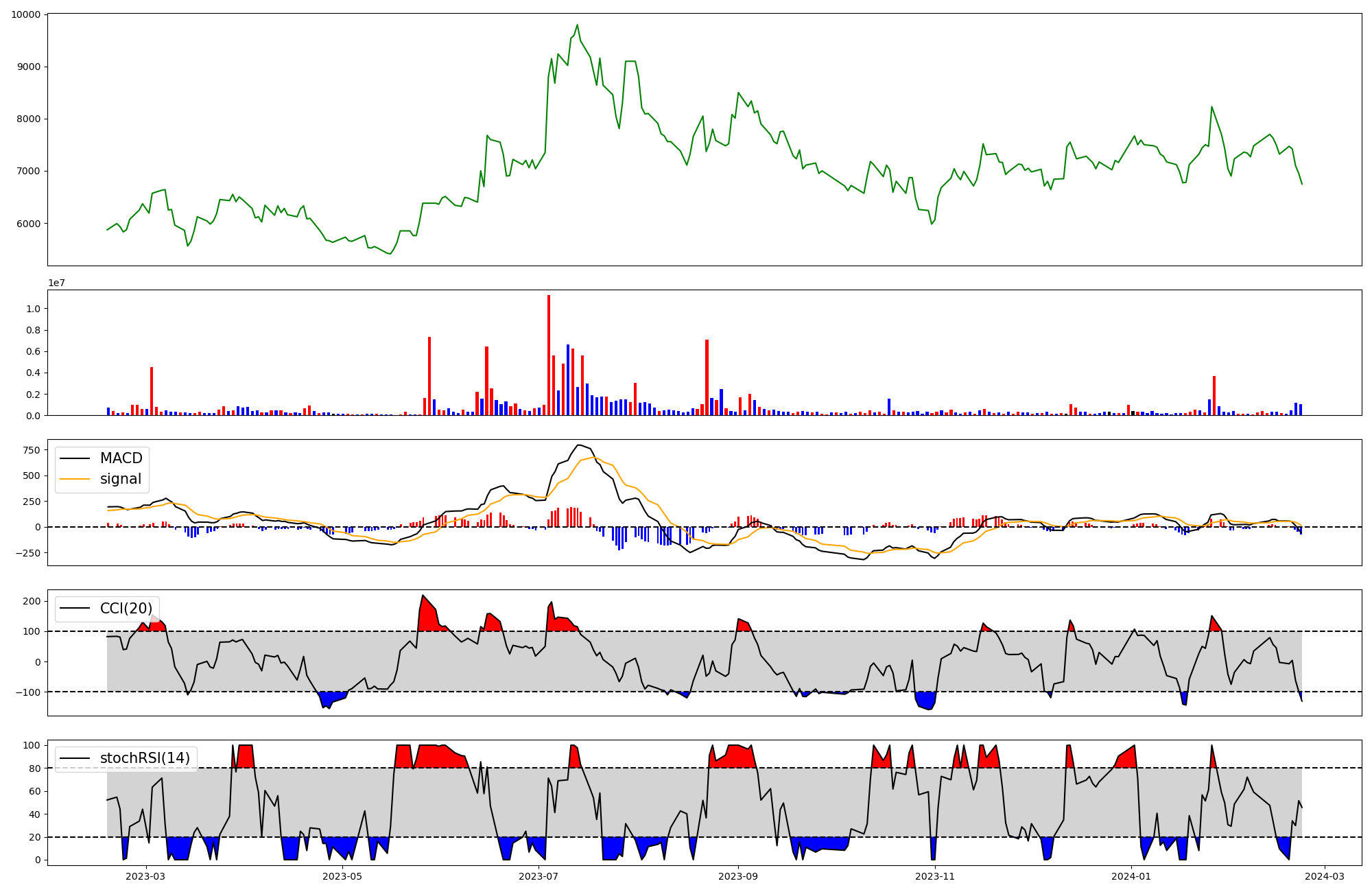Click the 2023-05 x-axis date label
Screen dimensions: 1372x892
click(x=342, y=876)
